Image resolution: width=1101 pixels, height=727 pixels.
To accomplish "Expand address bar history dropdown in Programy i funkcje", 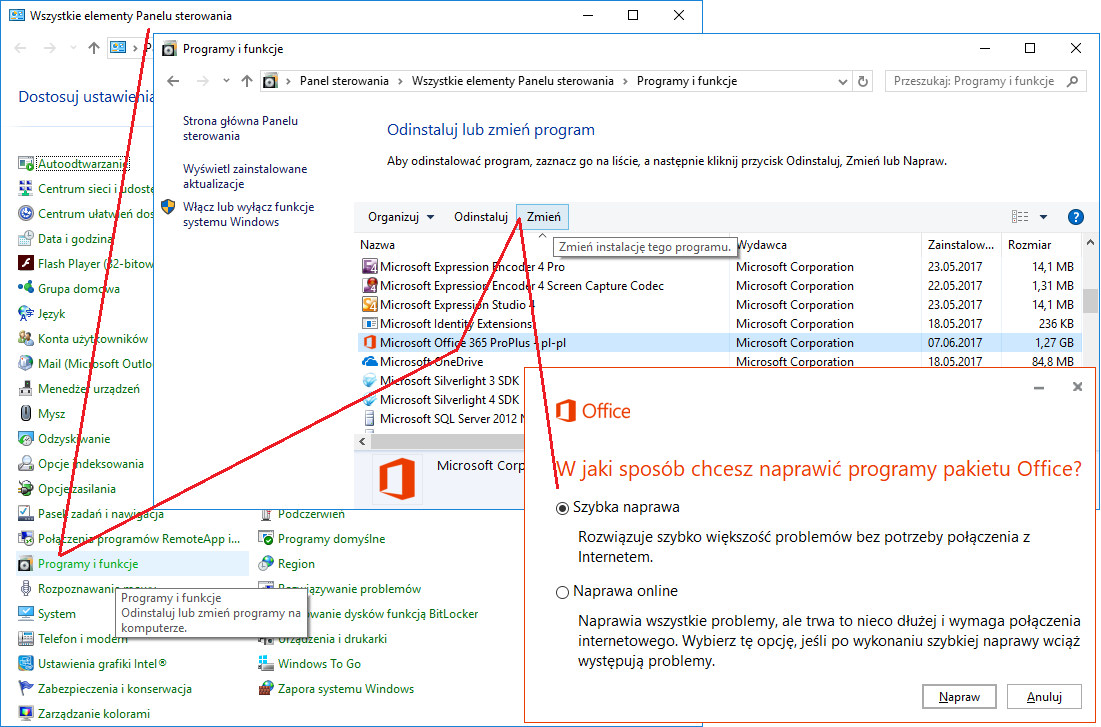I will click(x=843, y=81).
